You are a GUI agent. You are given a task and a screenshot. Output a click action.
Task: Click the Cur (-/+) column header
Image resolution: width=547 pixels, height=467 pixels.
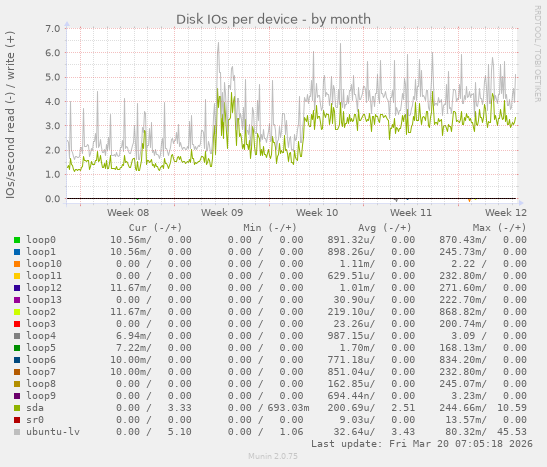pos(155,228)
